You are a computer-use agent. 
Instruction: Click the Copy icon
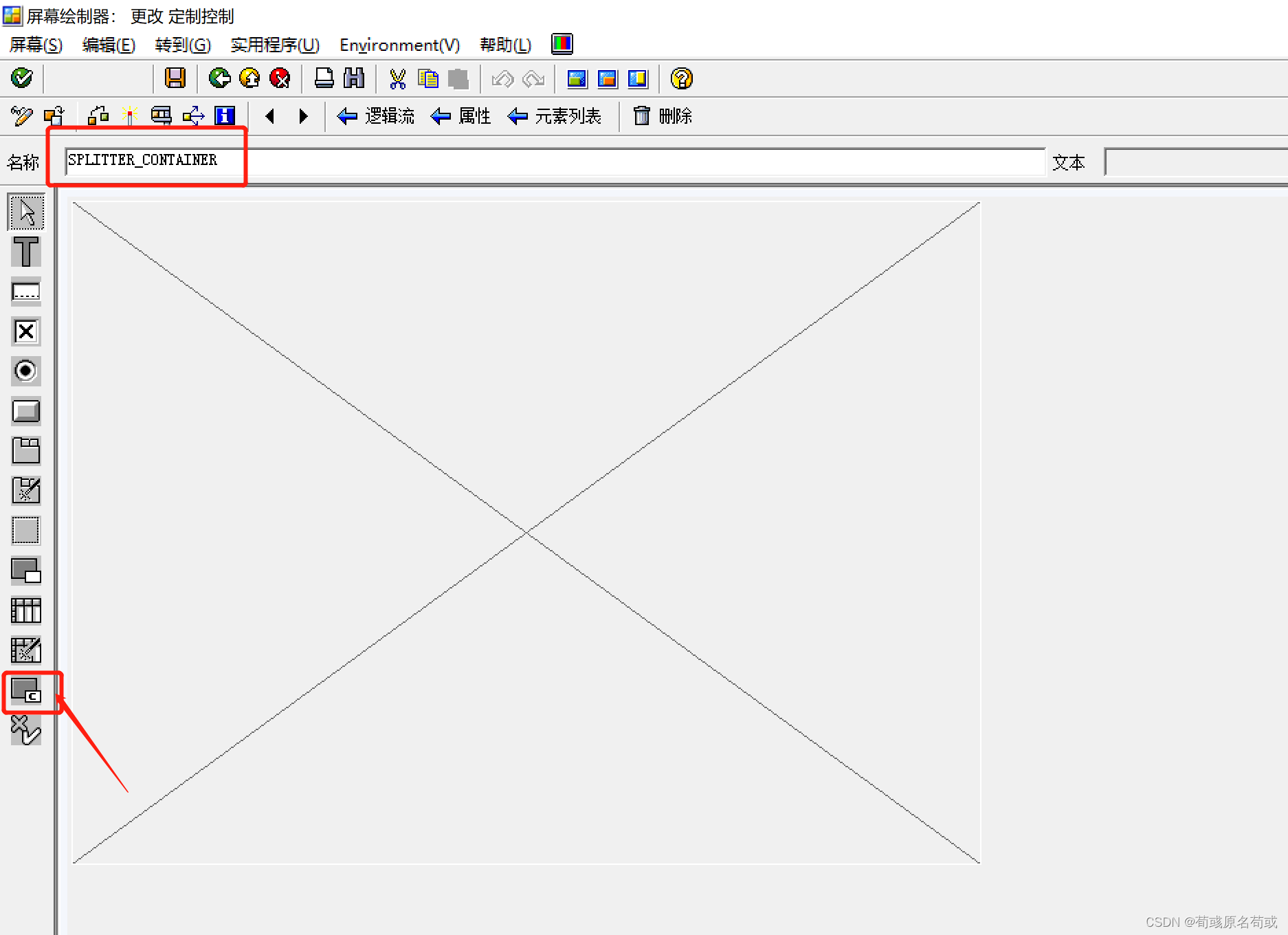point(428,78)
